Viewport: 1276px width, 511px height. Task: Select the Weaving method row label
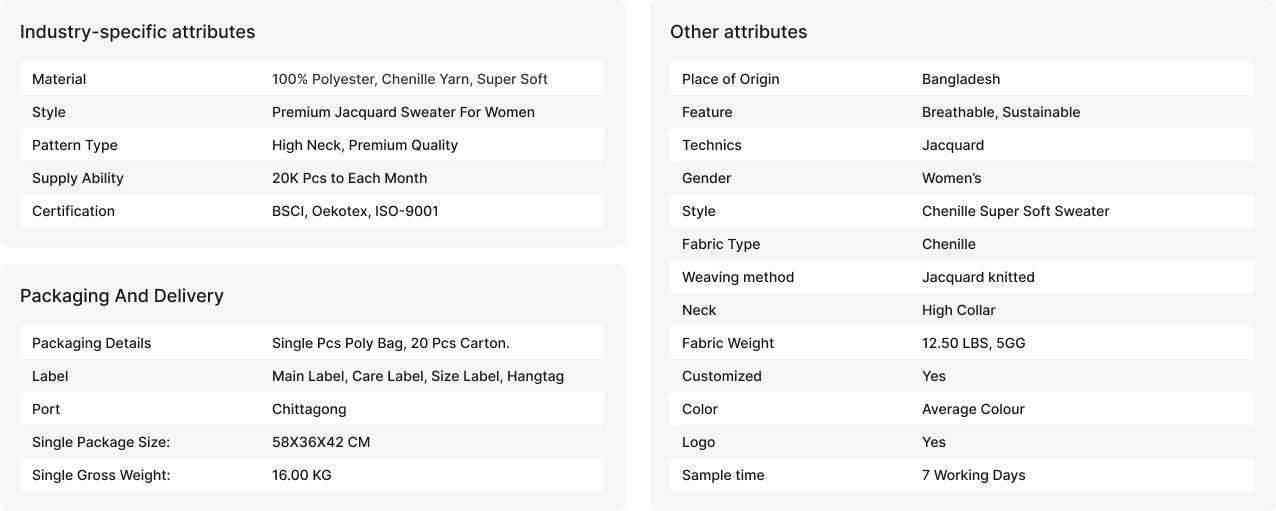tap(738, 277)
